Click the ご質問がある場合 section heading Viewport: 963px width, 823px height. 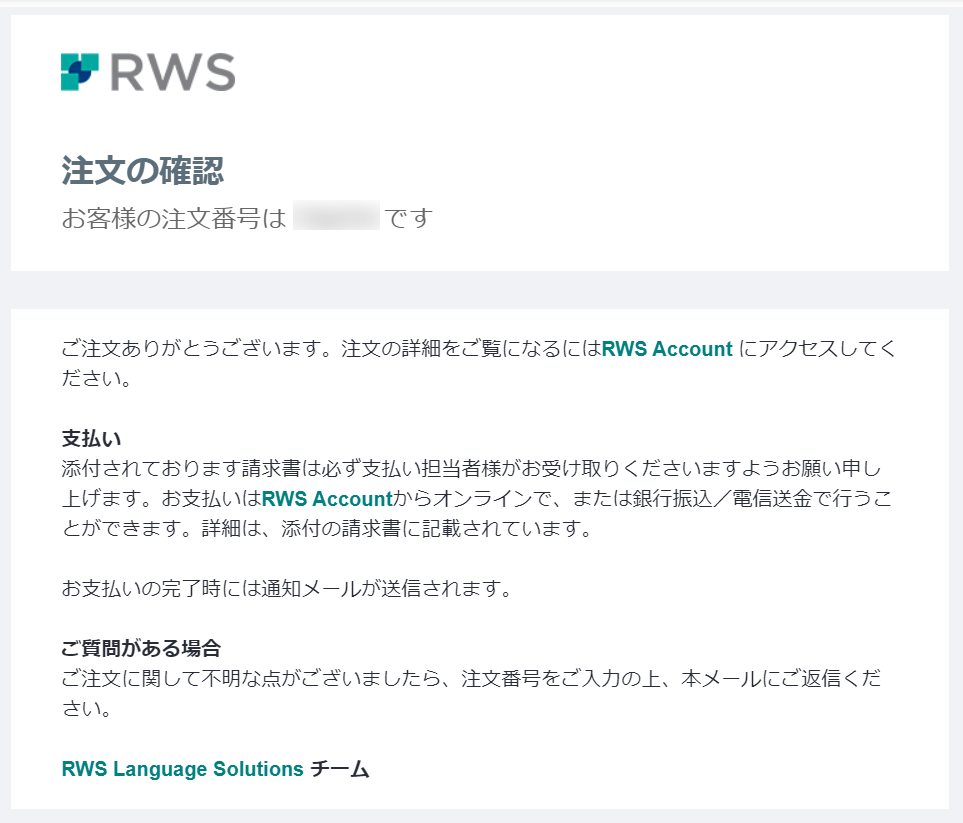coord(141,648)
